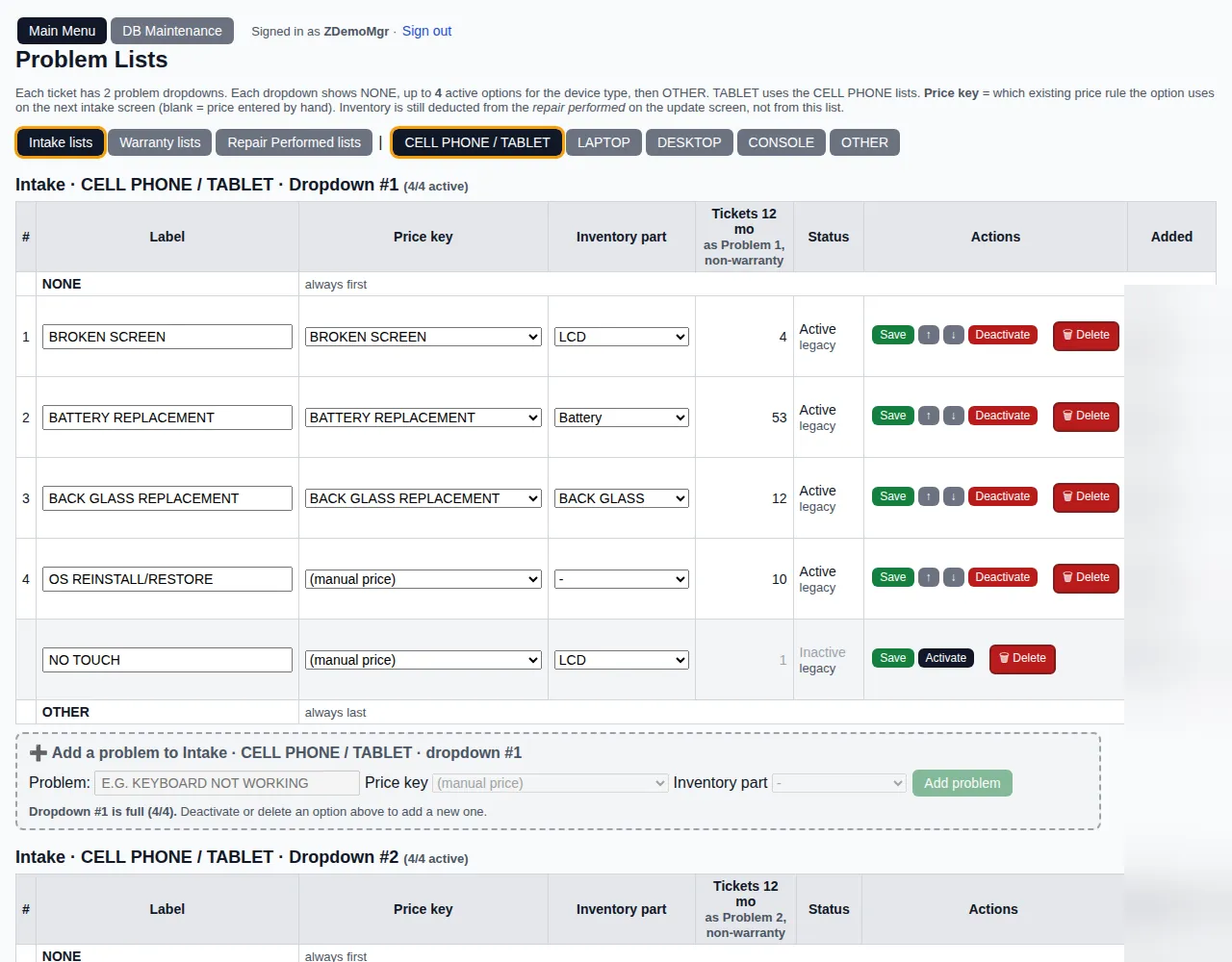
Task: Open the Battery inventory part dropdown
Action: tap(622, 418)
